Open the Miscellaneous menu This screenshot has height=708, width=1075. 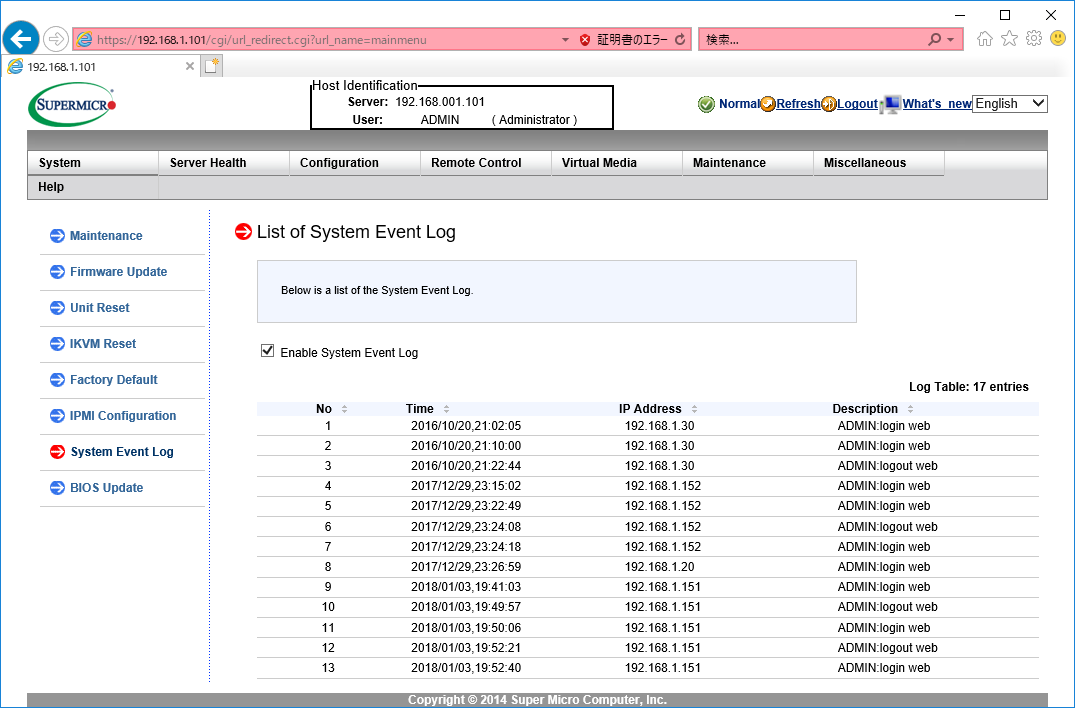coord(879,163)
